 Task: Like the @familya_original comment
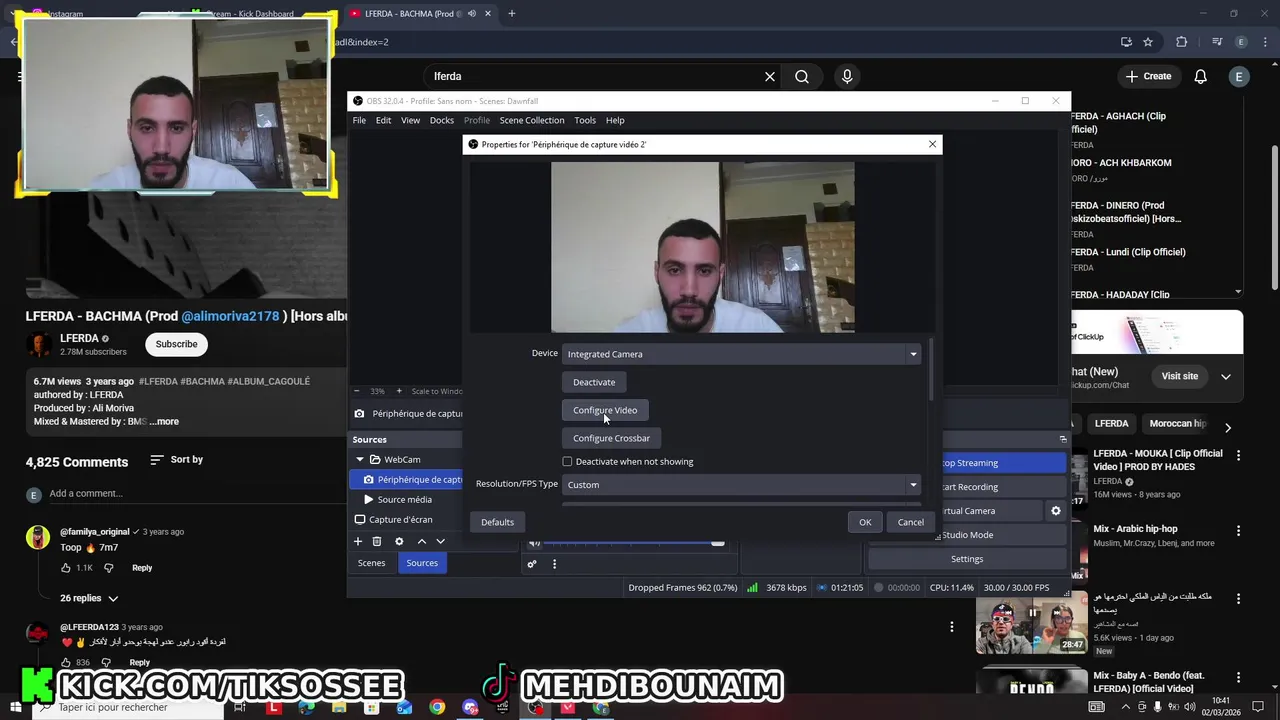(66, 568)
